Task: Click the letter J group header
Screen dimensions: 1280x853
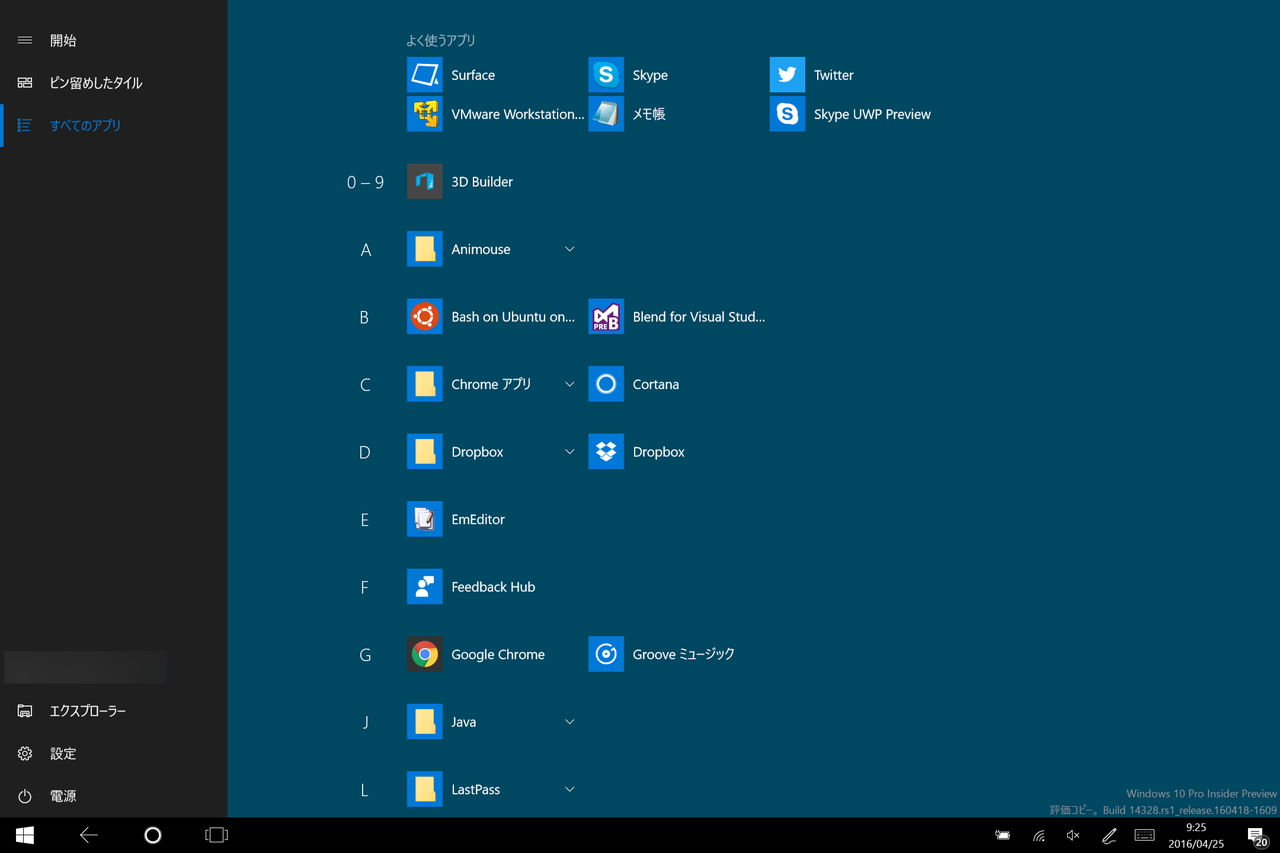Action: coord(365,722)
